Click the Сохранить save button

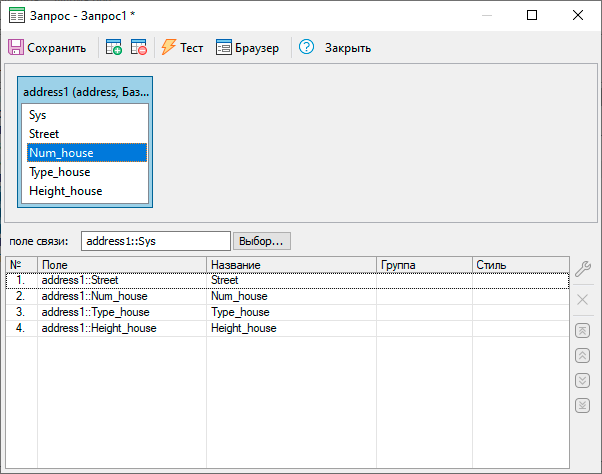tap(48, 47)
